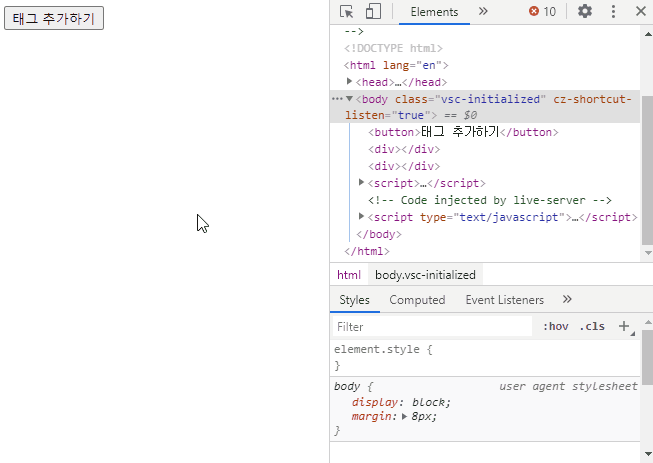The width and height of the screenshot is (653, 463).
Task: Click DOM tree scroll up arrow
Action: tap(648, 34)
